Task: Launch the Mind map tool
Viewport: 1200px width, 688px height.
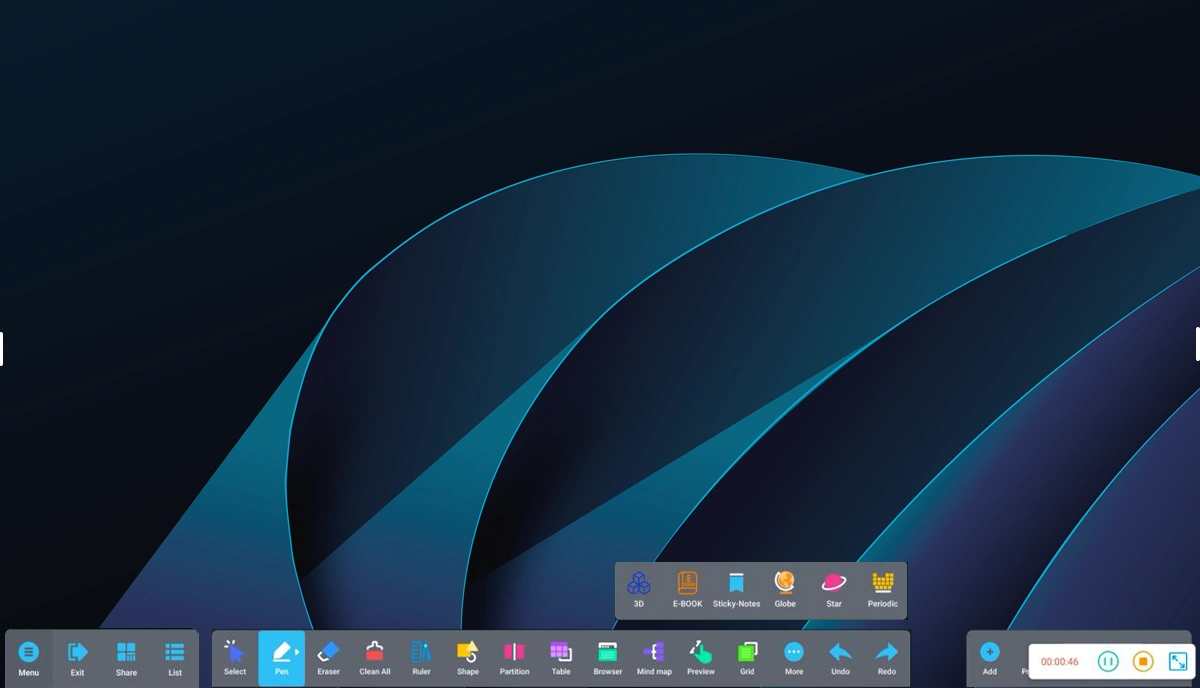Action: tap(654, 657)
